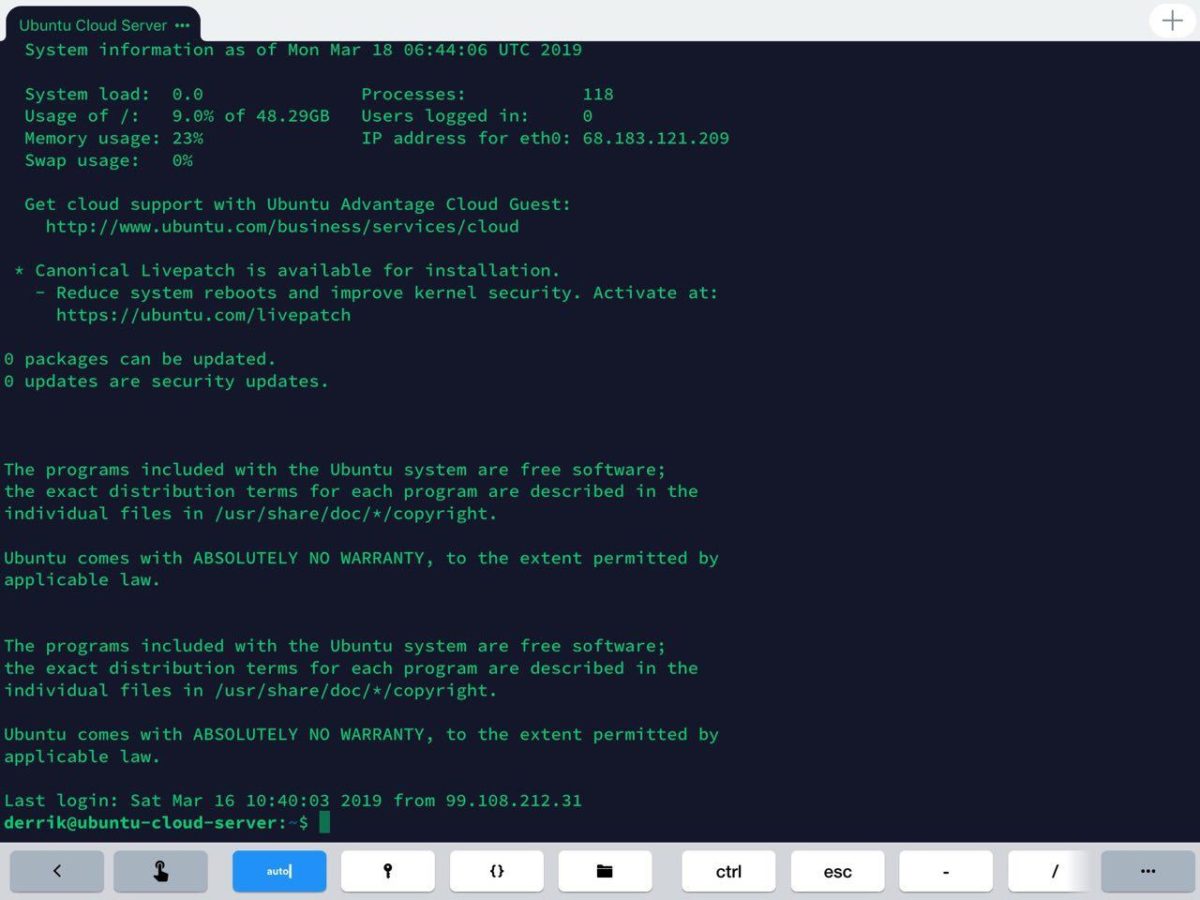Viewport: 1200px width, 900px height.
Task: Click the derrik@ubuntu-cloud-server prompt
Action: point(156,822)
